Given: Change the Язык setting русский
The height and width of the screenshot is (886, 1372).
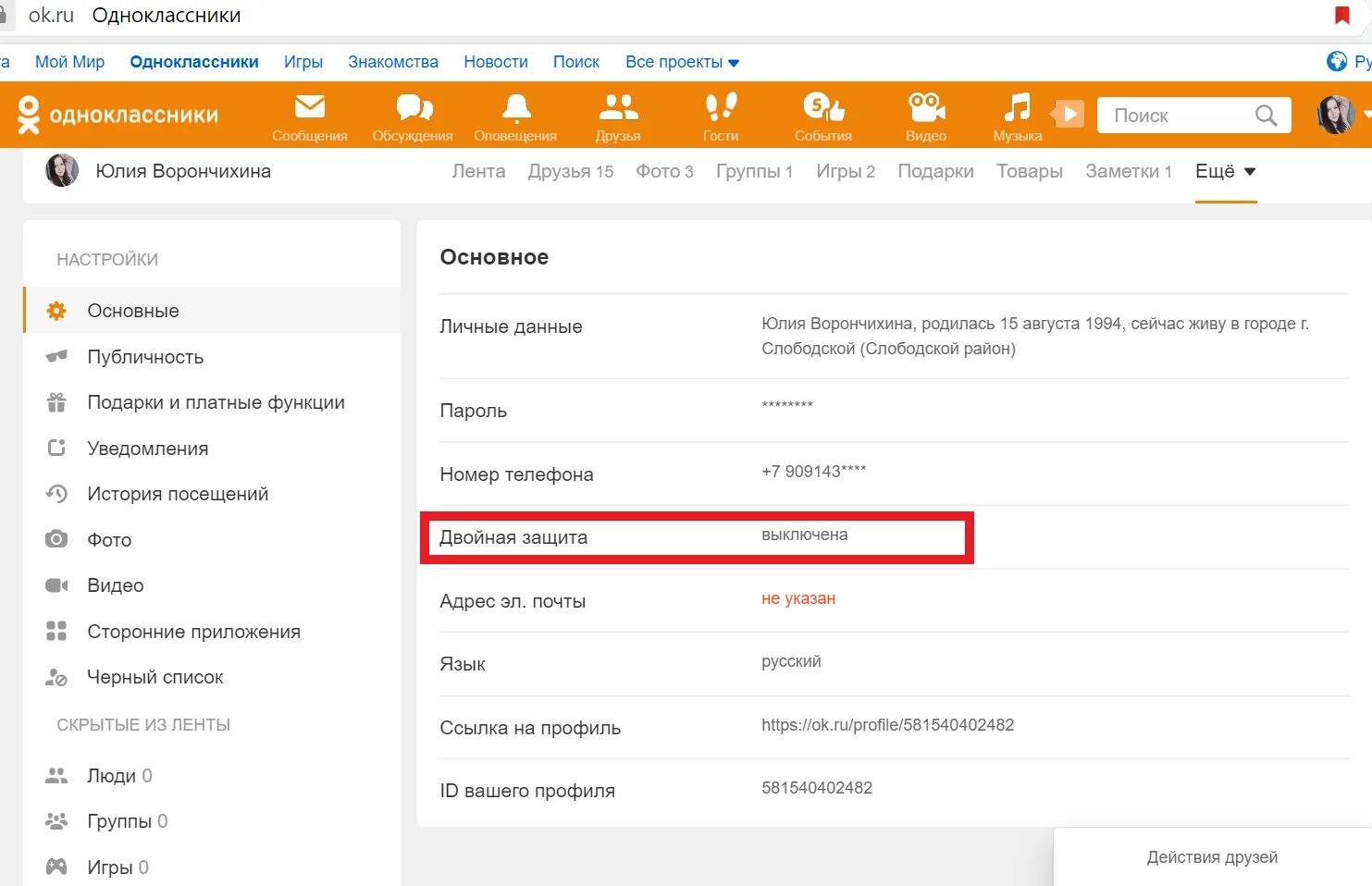Looking at the screenshot, I should (x=791, y=661).
